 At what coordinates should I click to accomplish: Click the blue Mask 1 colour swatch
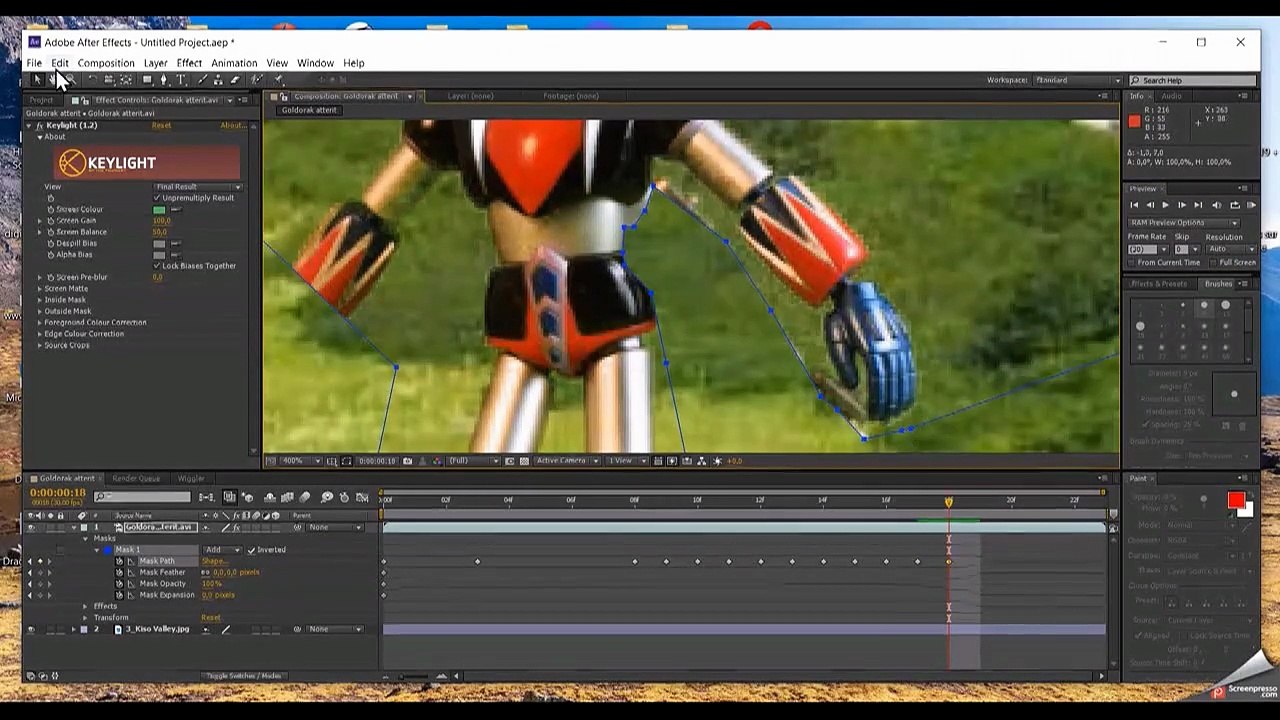[x=108, y=550]
